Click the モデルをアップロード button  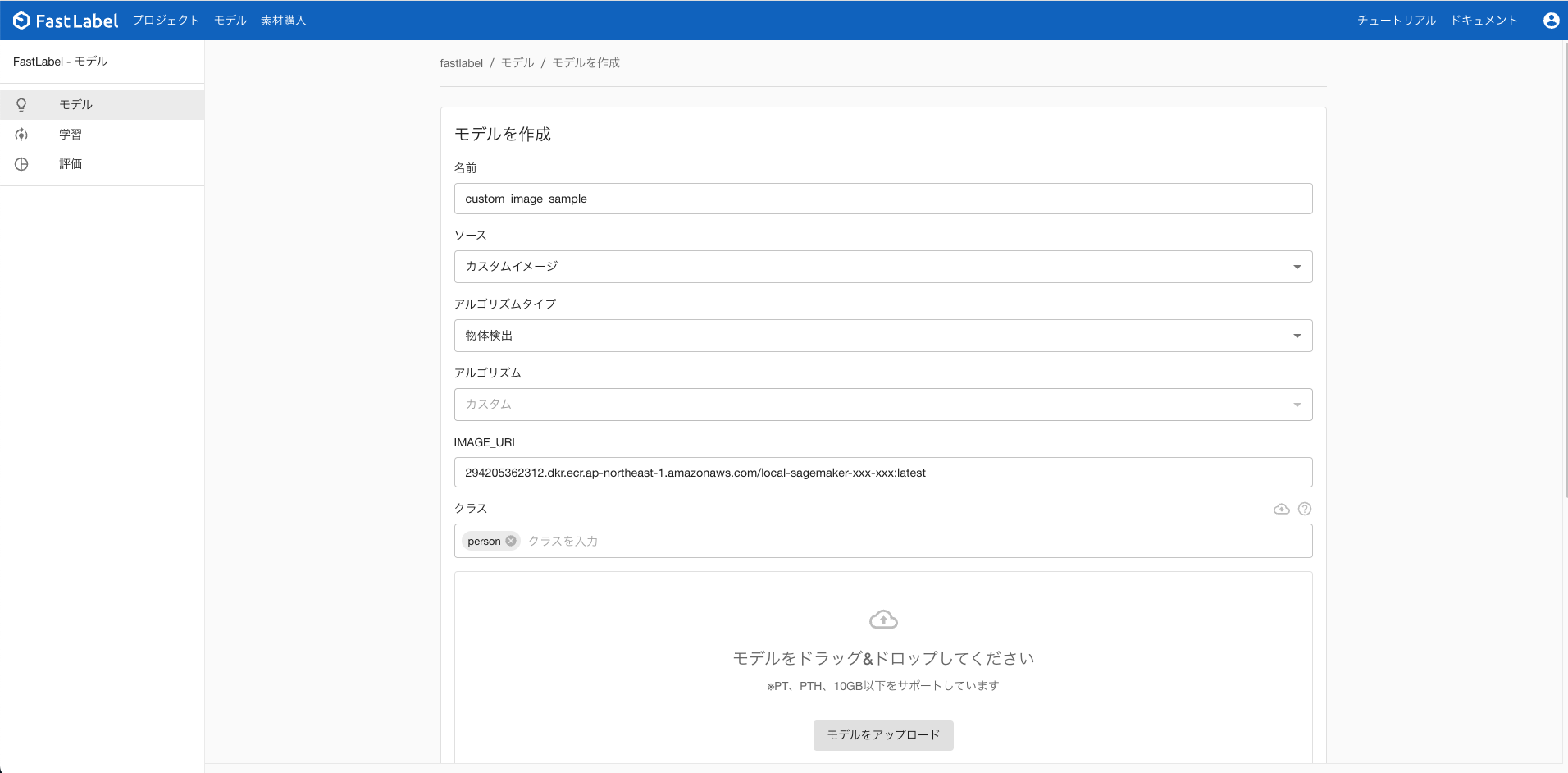(x=883, y=735)
